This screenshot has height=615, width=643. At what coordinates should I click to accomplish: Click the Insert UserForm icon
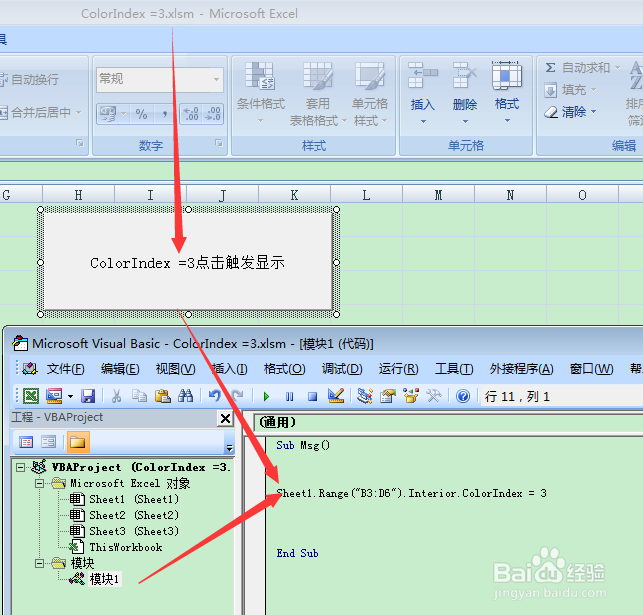pos(54,396)
